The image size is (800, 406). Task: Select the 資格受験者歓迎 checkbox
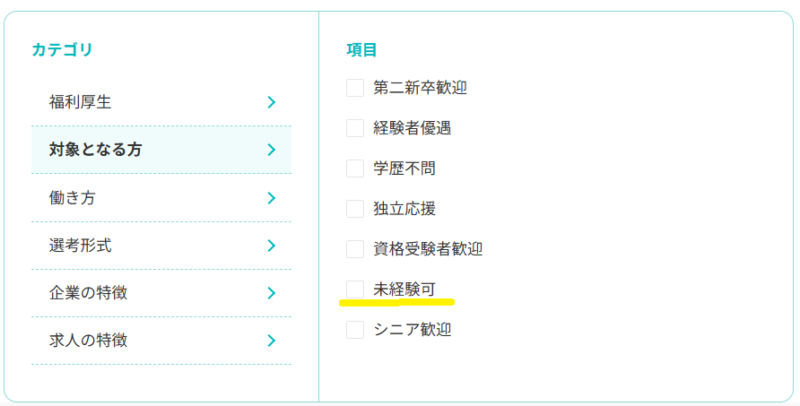[355, 249]
